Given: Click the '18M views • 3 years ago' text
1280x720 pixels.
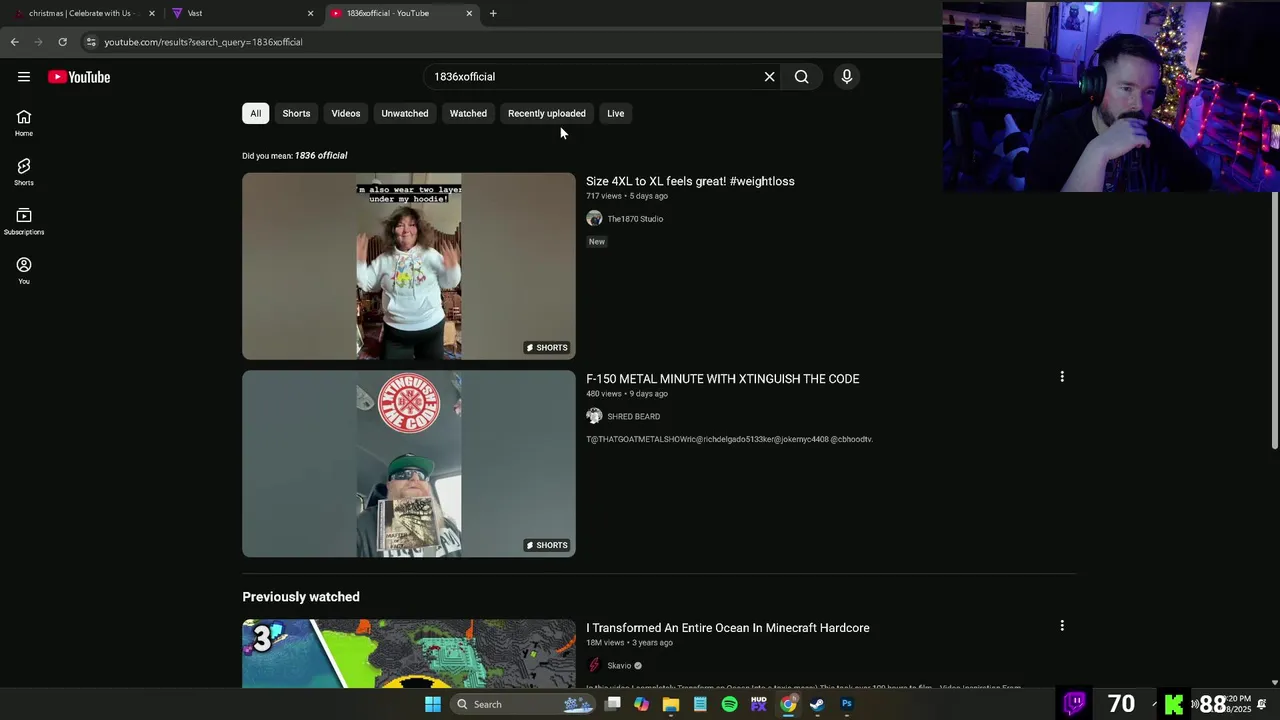Looking at the screenshot, I should pyautogui.click(x=629, y=643).
